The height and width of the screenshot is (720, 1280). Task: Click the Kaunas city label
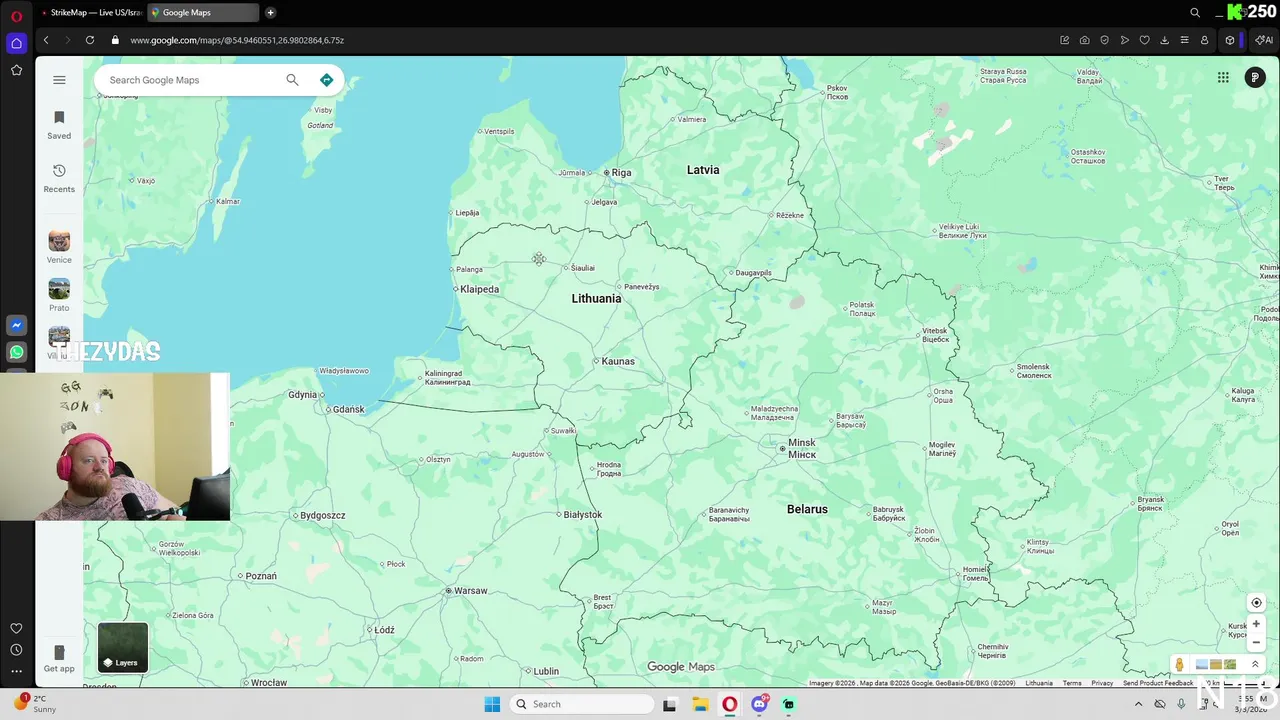618,361
